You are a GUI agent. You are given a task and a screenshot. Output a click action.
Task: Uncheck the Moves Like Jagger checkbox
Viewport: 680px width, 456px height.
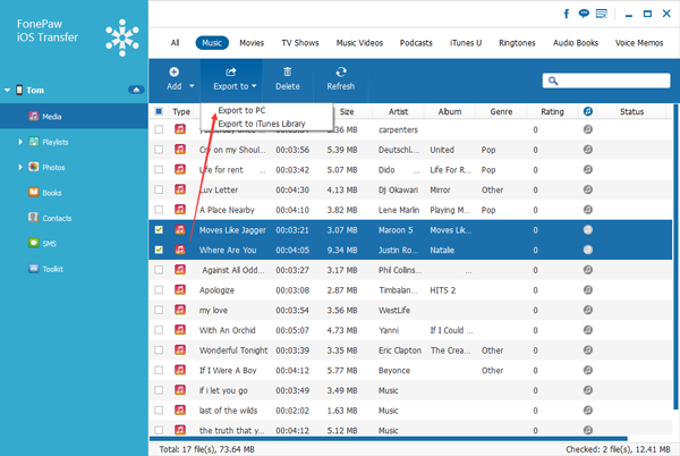[x=159, y=230]
